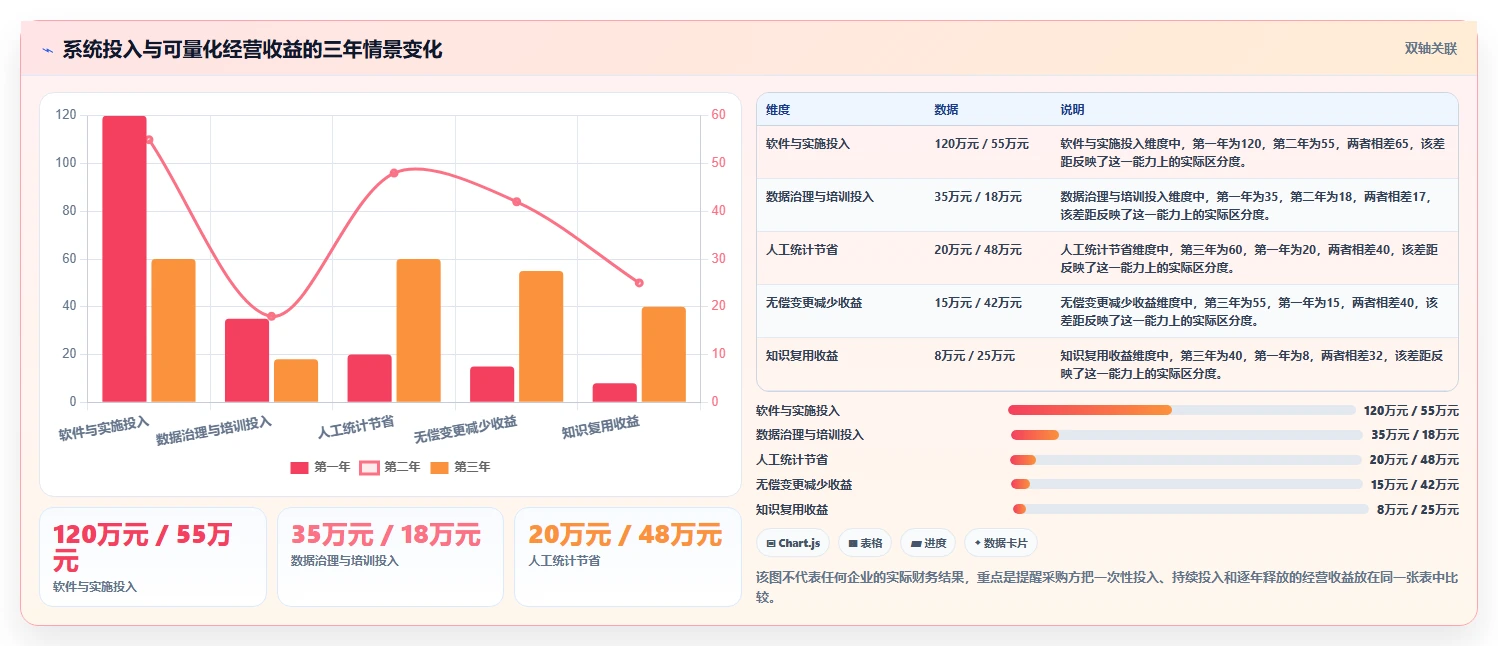Open the 120万元 / 55万元 data card
This screenshot has height=646, width=1498.
pos(153,557)
